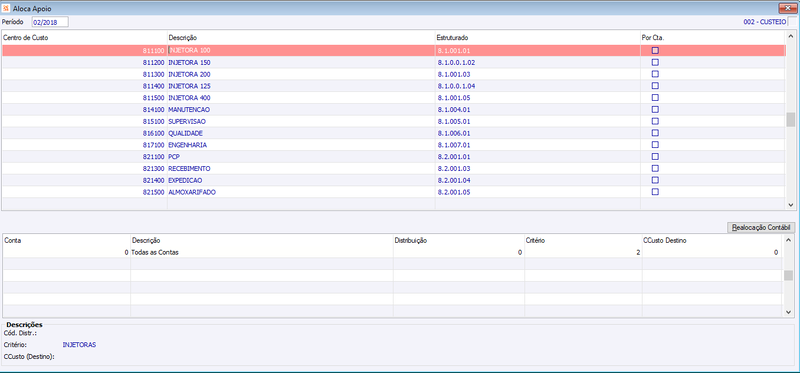Click structured code 8.2.001.03
The width and height of the screenshot is (800, 373).
(454, 168)
